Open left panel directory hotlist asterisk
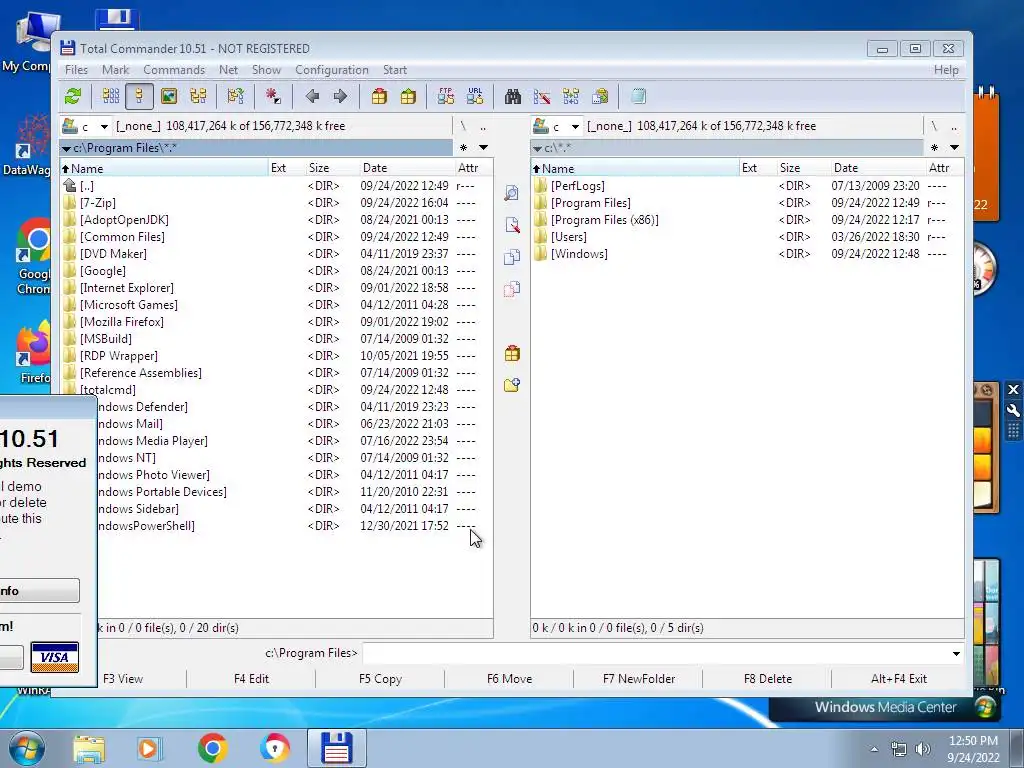Image resolution: width=1024 pixels, height=768 pixels. 464,148
